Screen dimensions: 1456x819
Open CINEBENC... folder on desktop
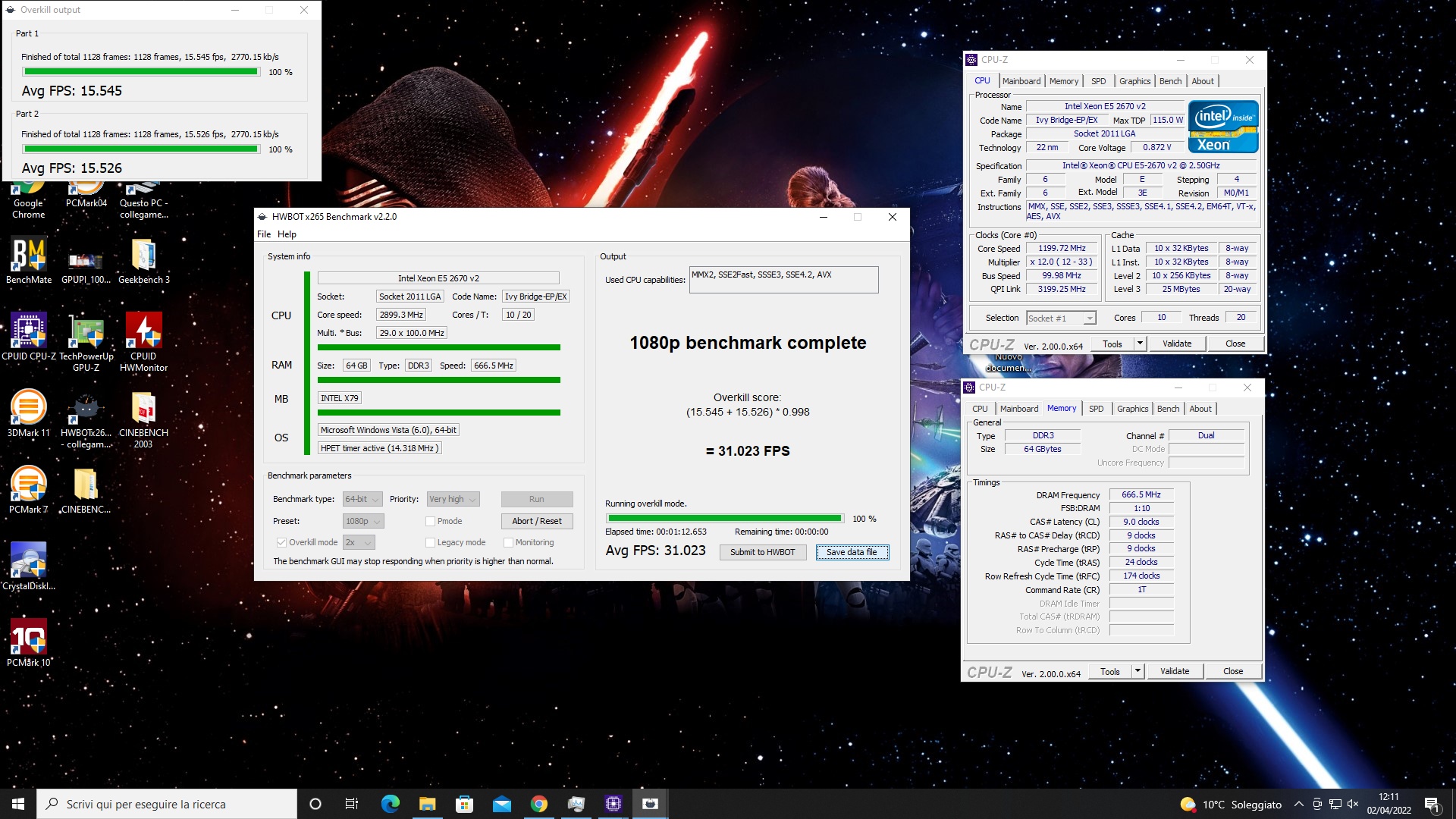point(86,491)
